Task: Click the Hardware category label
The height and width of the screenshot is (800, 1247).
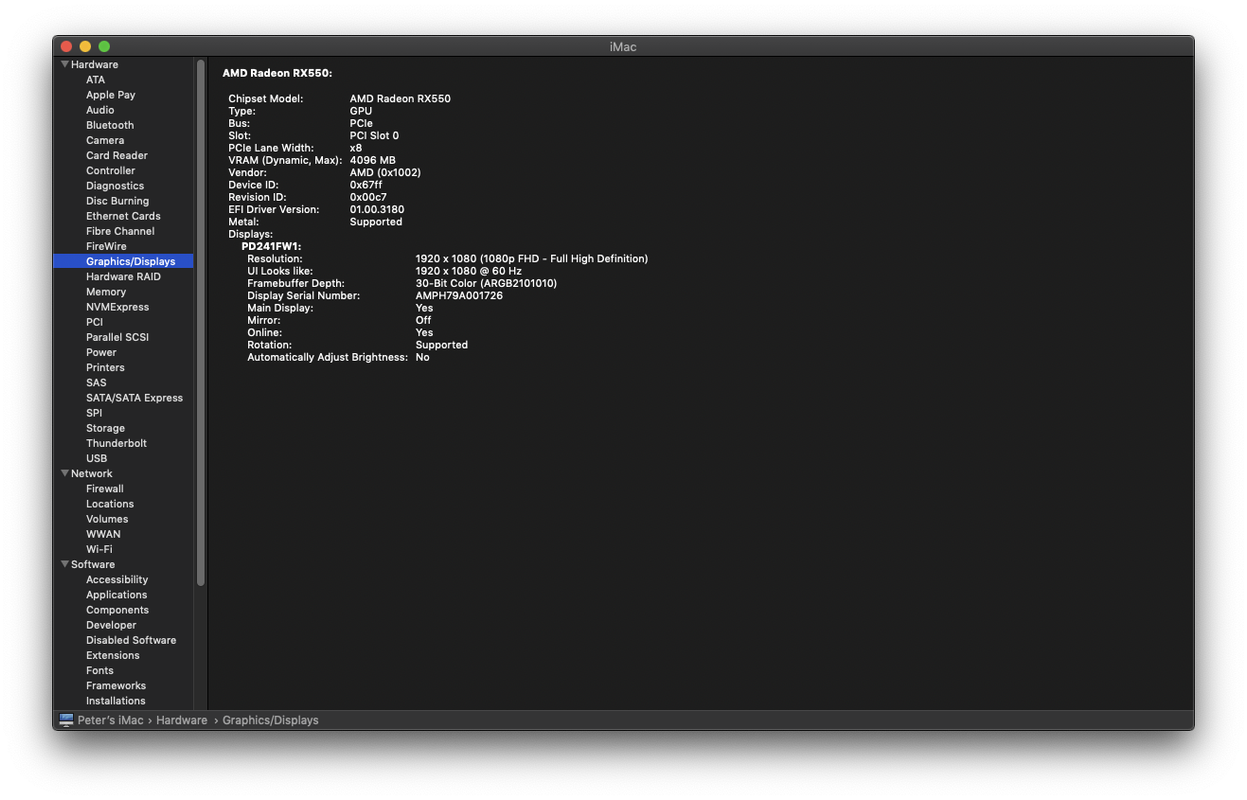Action: point(95,65)
